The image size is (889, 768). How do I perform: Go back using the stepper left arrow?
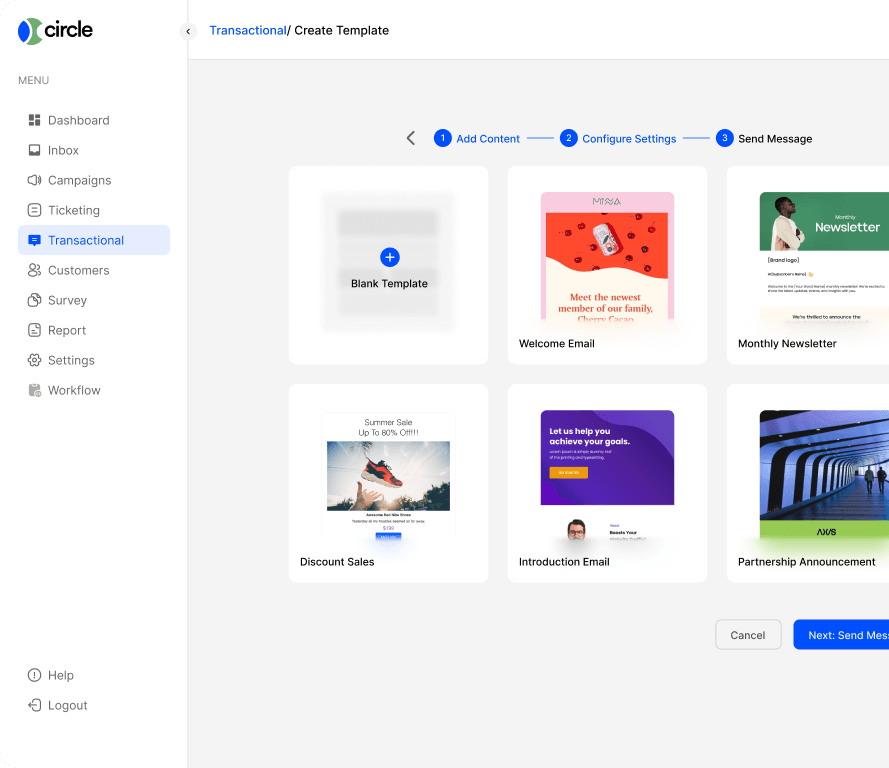pyautogui.click(x=411, y=138)
